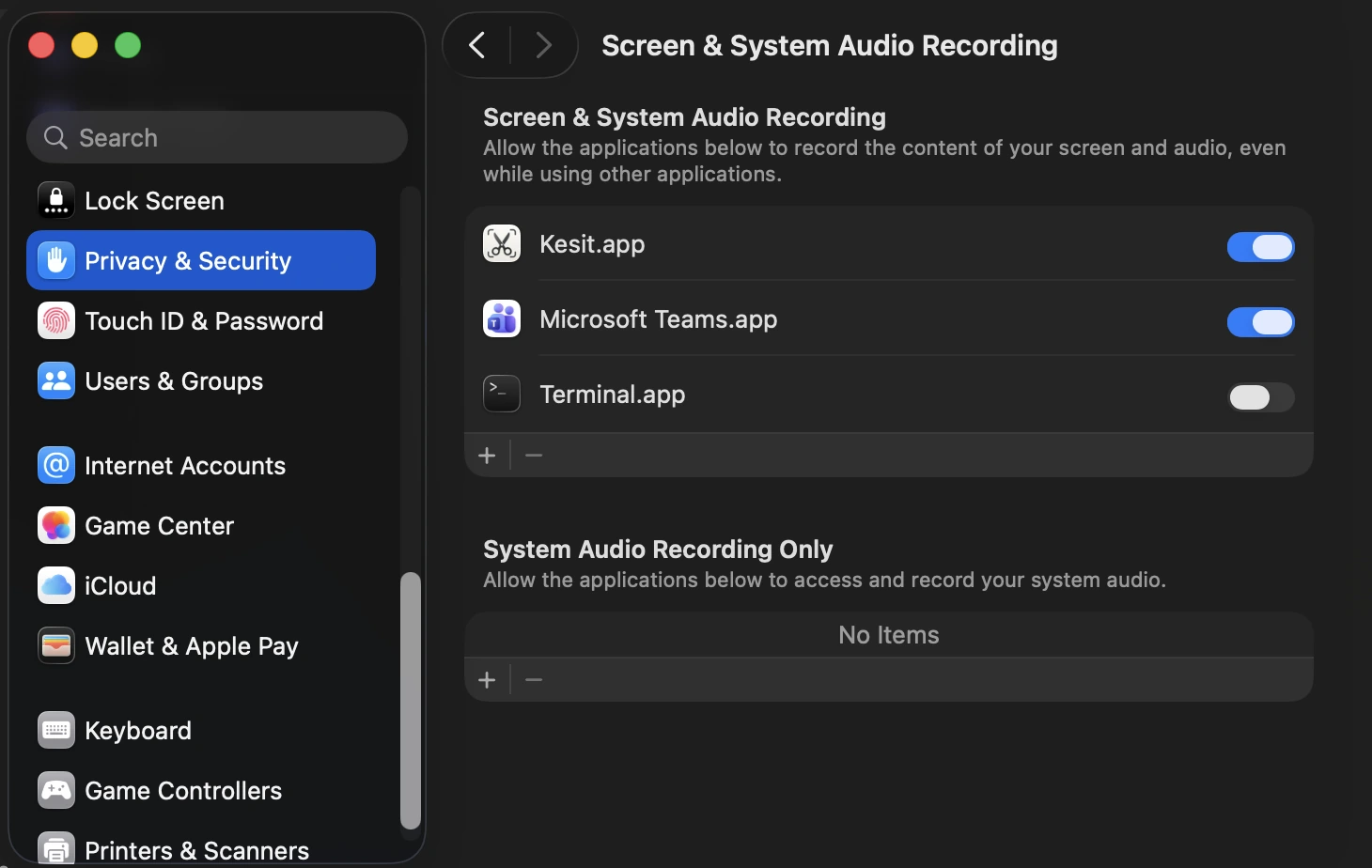1372x868 pixels.
Task: Turn off Microsoft Teams recording toggle
Action: [x=1260, y=322]
